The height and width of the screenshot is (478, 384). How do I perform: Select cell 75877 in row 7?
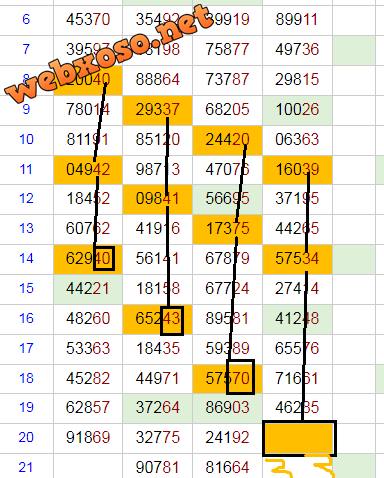click(x=228, y=49)
